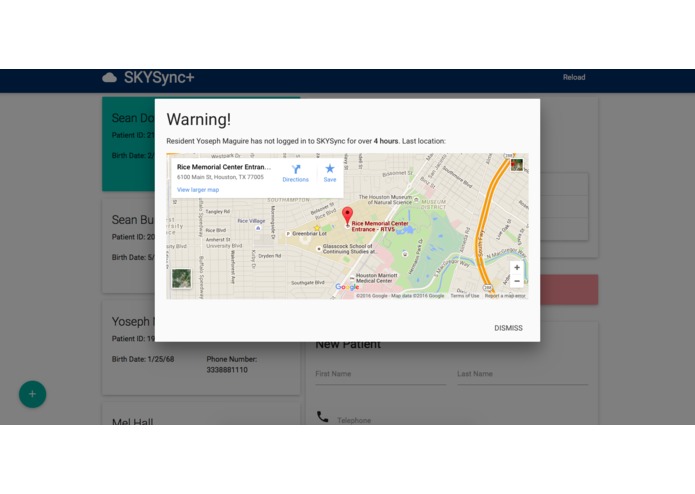Click the green add floating button
695x494 pixels.
(x=32, y=394)
